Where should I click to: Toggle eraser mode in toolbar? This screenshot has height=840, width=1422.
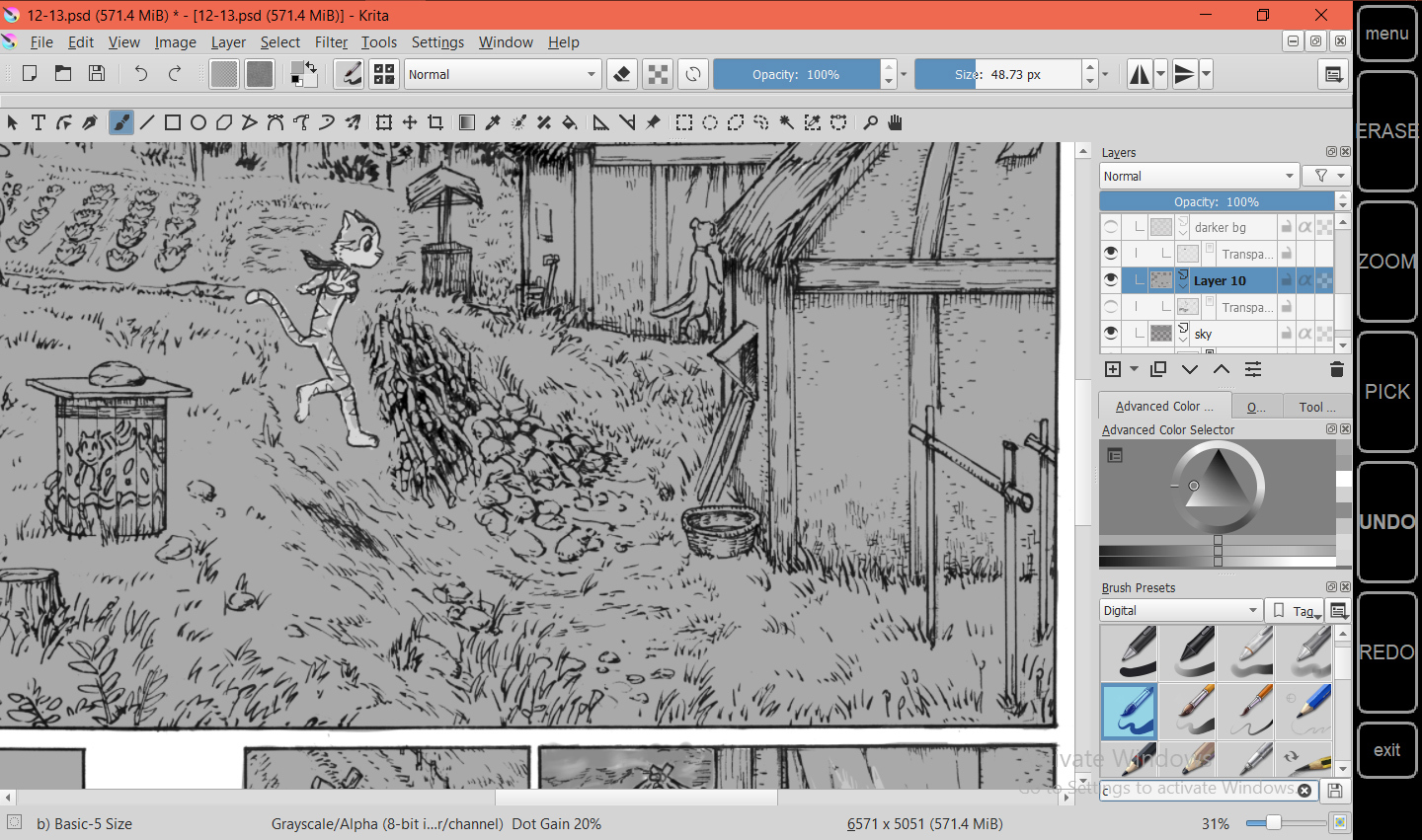pos(622,74)
